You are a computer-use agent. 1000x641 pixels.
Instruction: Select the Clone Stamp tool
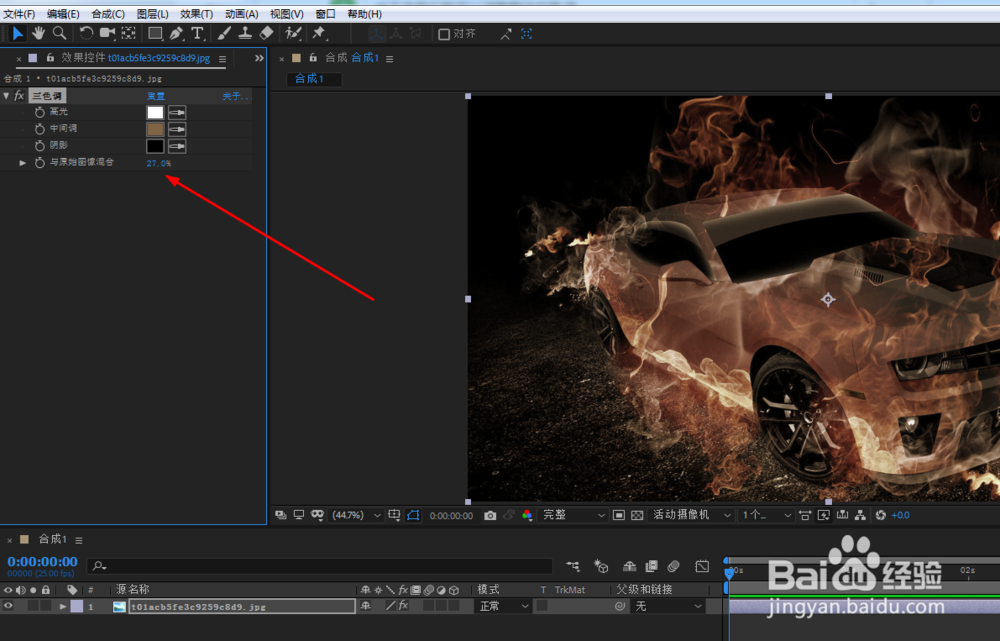tap(245, 33)
